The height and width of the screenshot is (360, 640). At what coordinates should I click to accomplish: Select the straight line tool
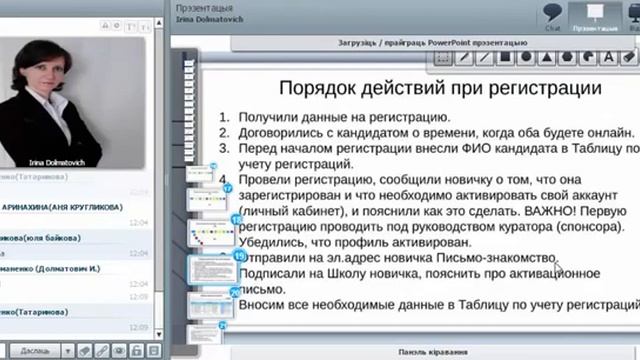pyautogui.click(x=484, y=58)
